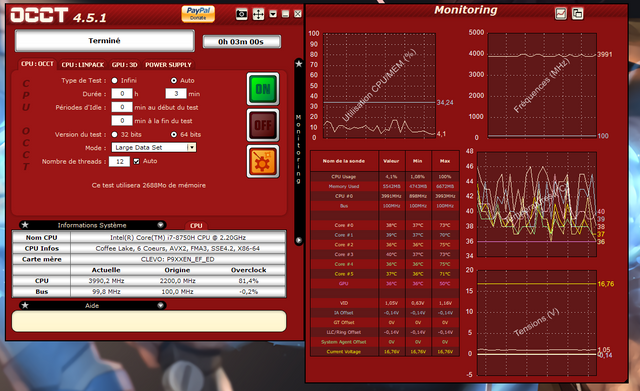Collapse the Informations Système section arrow
The width and height of the screenshot is (640, 391).
(160, 225)
